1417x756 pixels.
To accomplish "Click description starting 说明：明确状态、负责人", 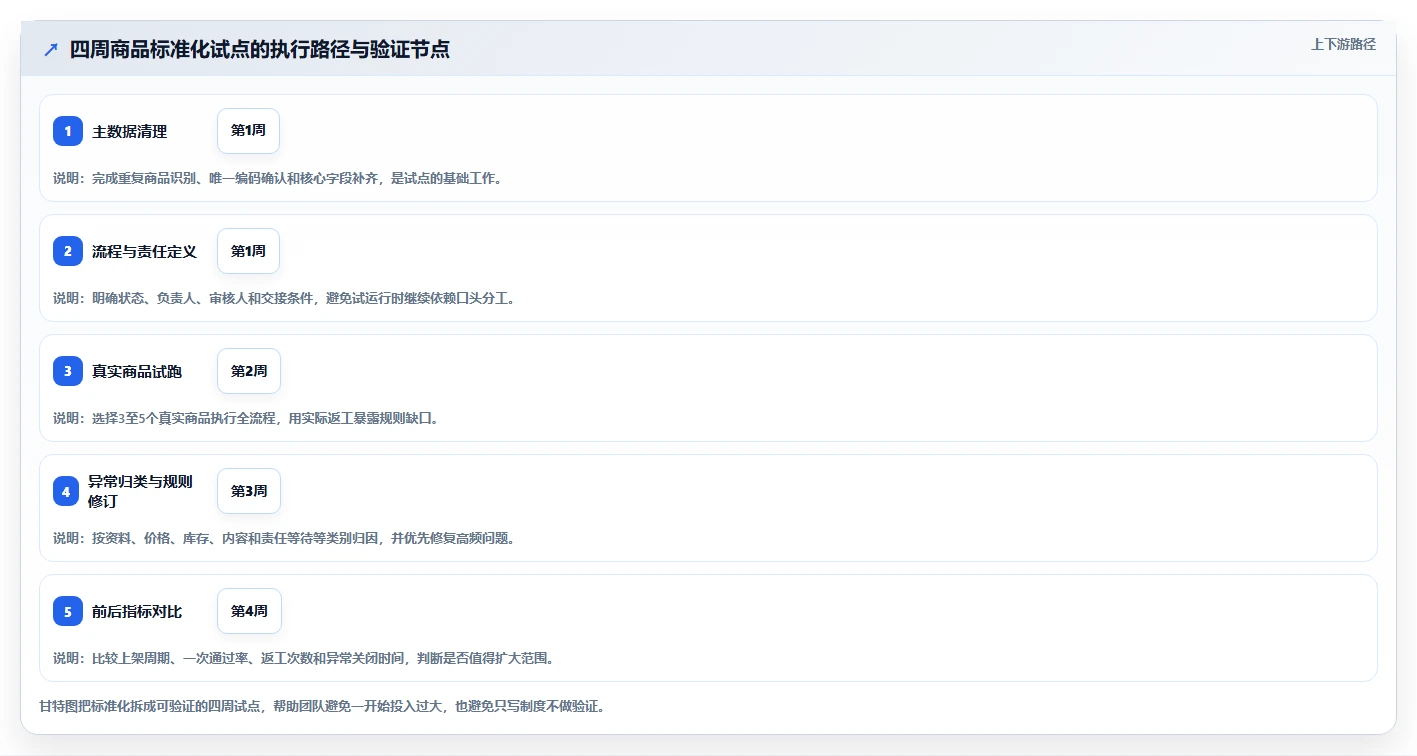I will (285, 298).
